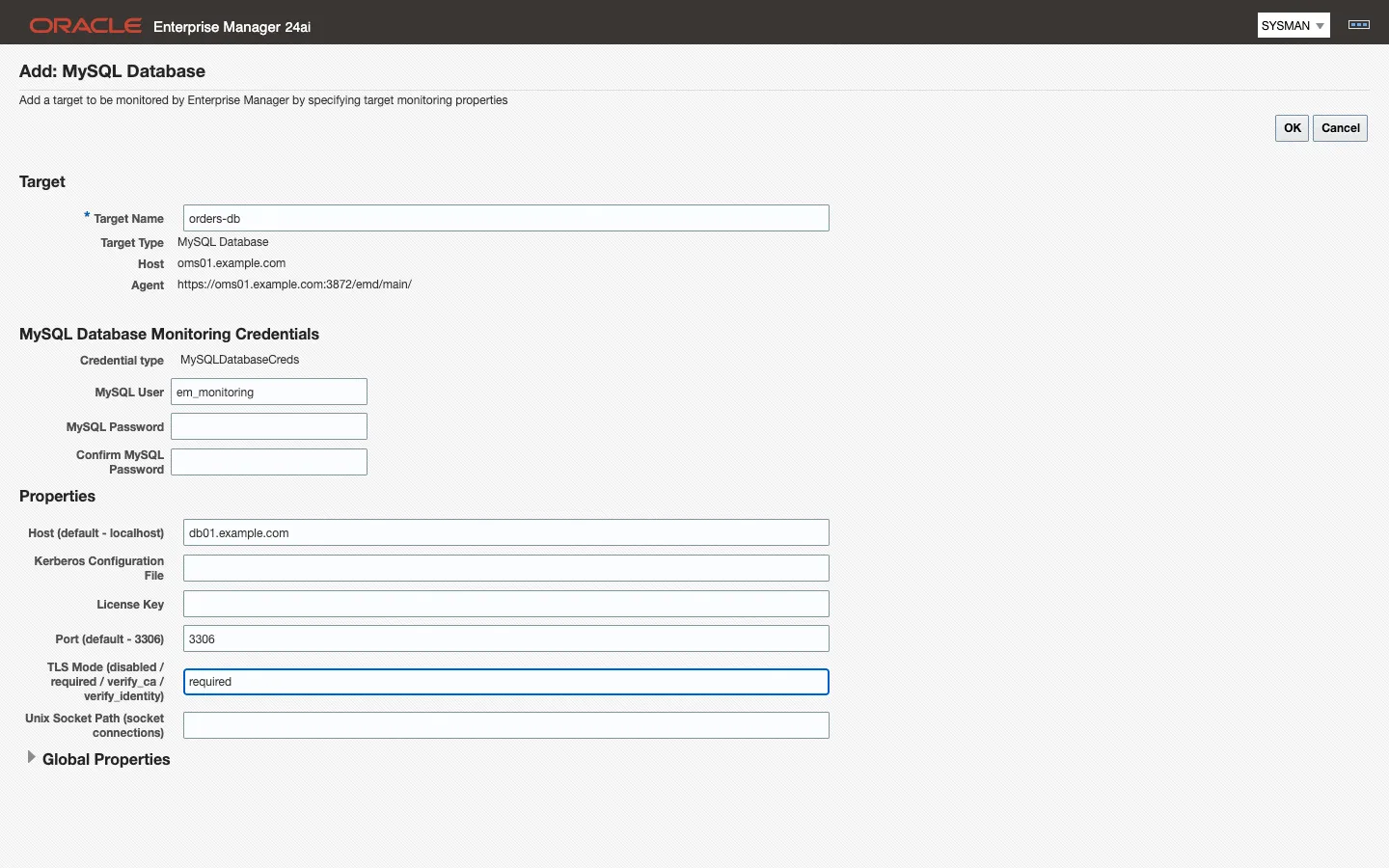
Task: Click the Enterprise Manager 24ai title
Action: click(x=231, y=27)
